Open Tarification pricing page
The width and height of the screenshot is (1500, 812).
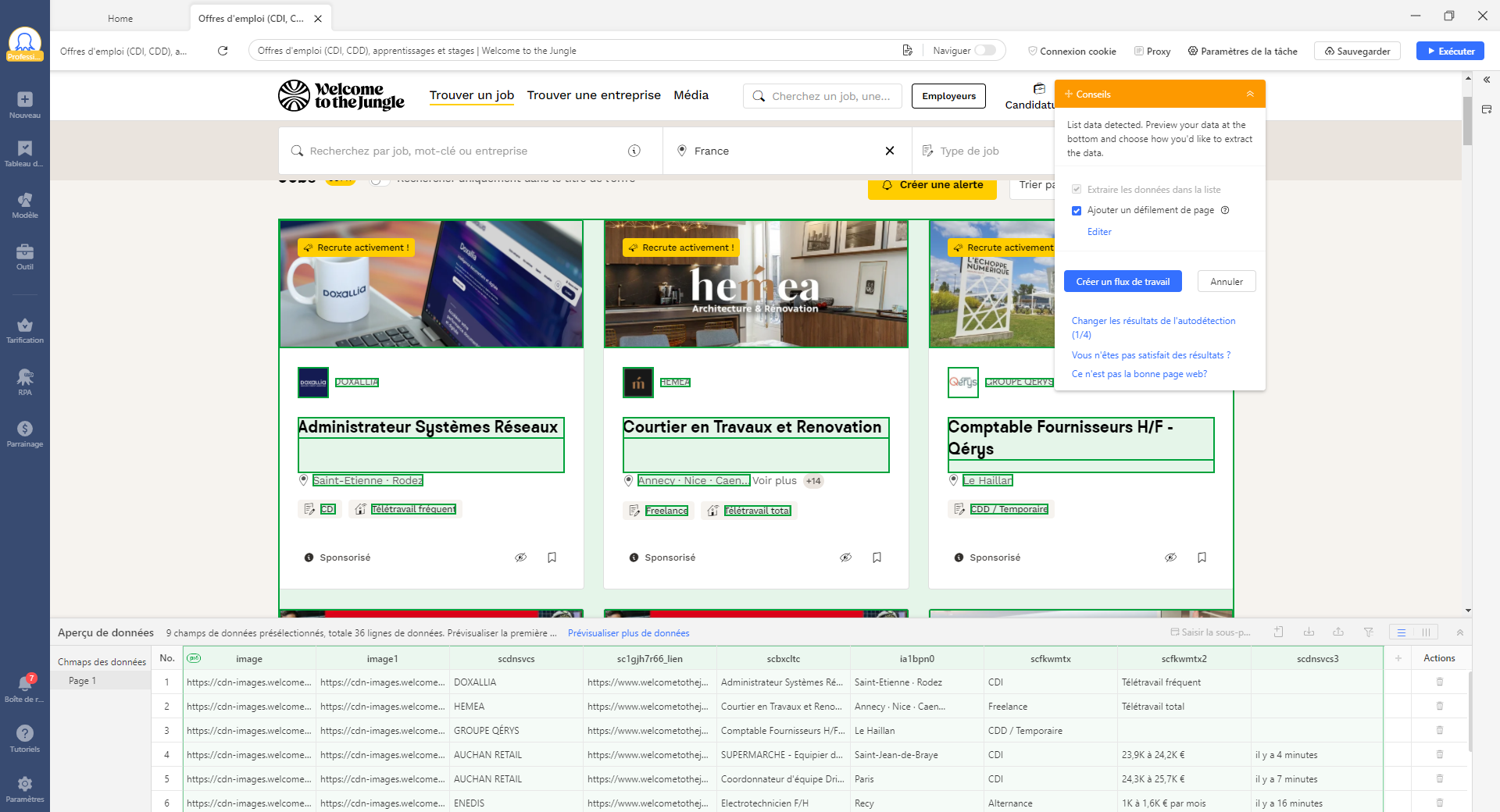[25, 330]
